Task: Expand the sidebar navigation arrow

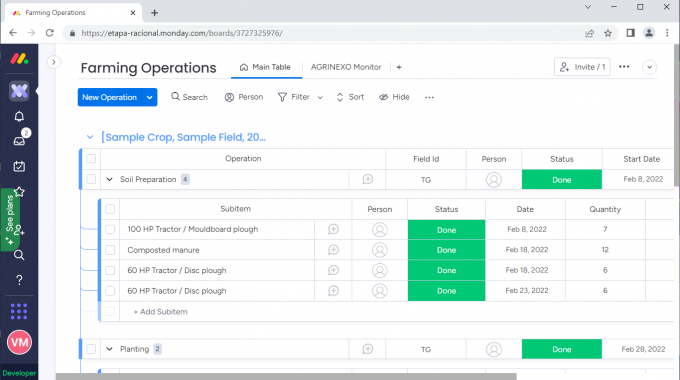Action: 54,62
